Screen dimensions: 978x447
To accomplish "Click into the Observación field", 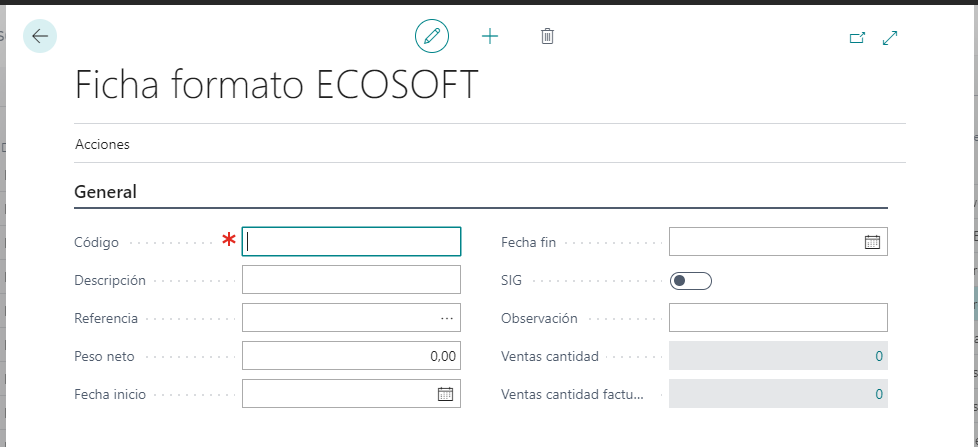I will [x=778, y=318].
